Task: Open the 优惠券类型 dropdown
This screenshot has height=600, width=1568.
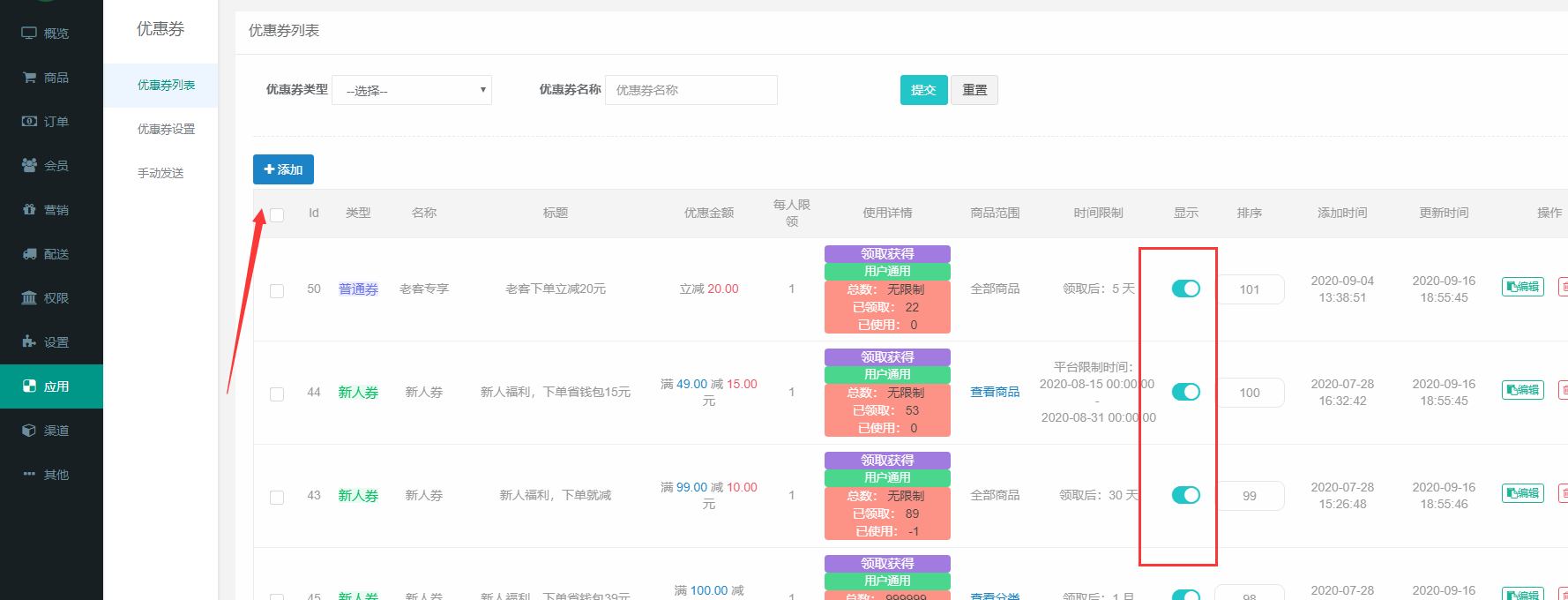Action: 412,90
